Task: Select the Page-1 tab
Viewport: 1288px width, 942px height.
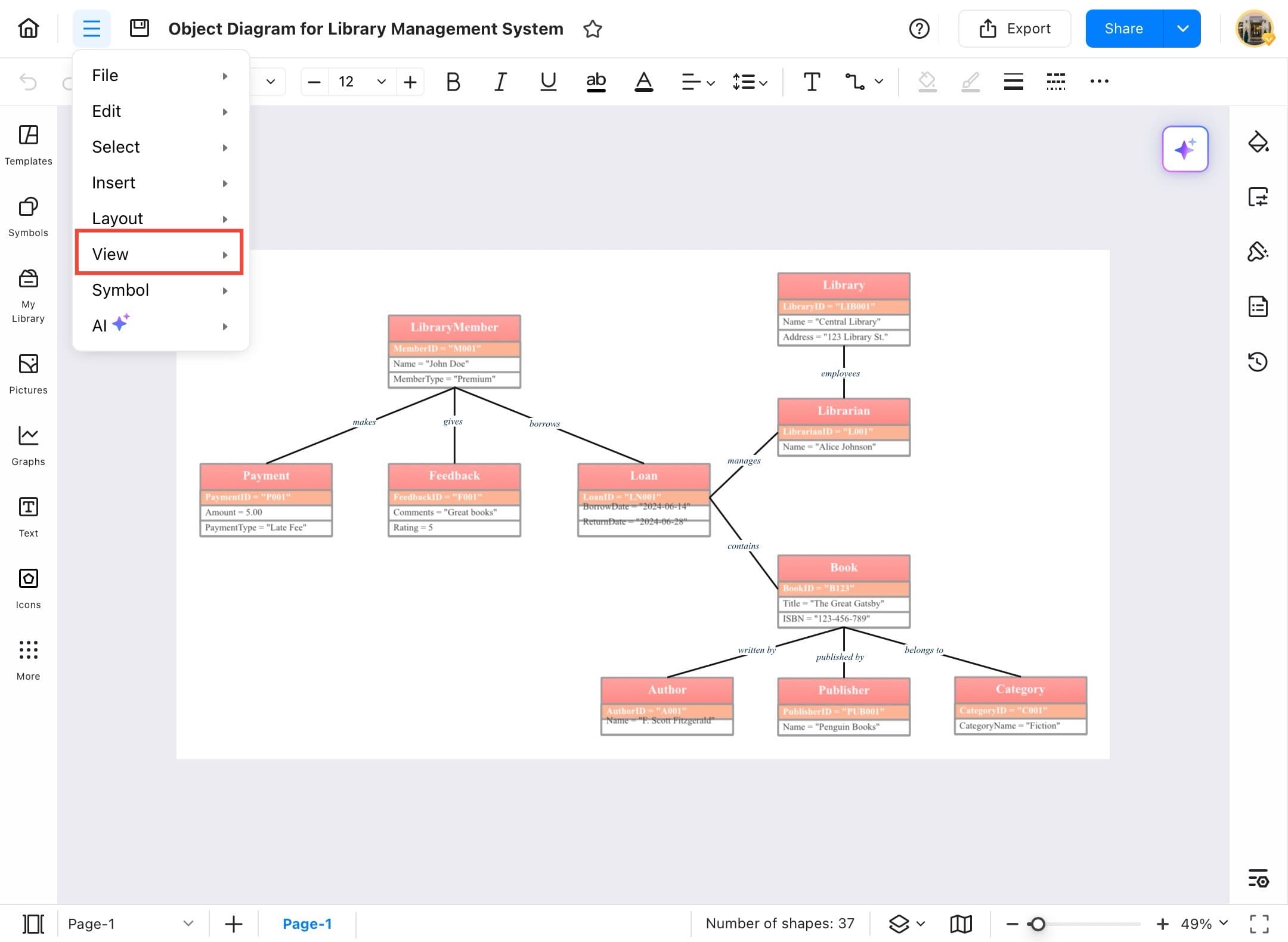Action: [x=306, y=924]
